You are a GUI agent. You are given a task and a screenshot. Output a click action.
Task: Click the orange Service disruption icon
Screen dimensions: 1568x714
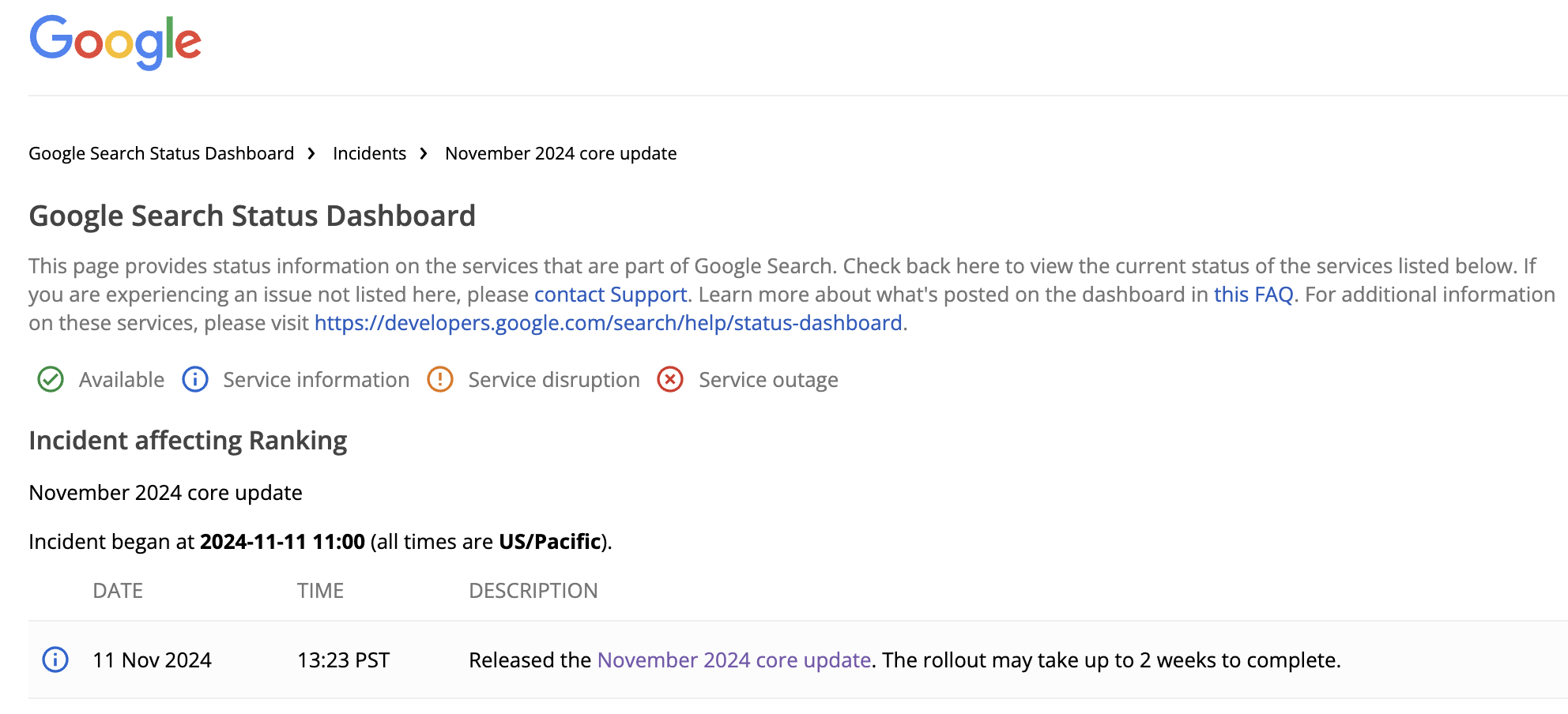coord(440,380)
